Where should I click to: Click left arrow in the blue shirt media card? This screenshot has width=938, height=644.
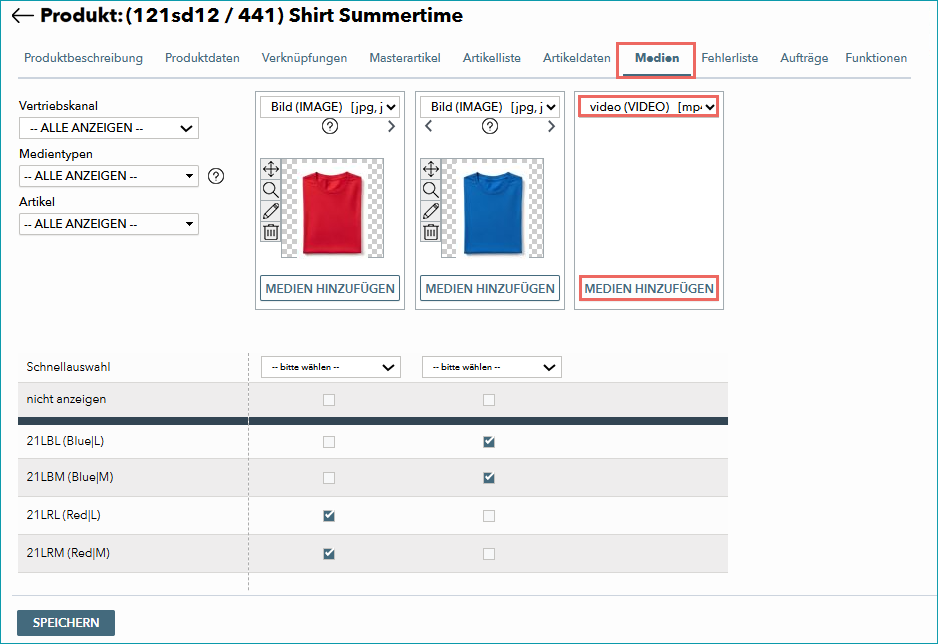[x=428, y=126]
